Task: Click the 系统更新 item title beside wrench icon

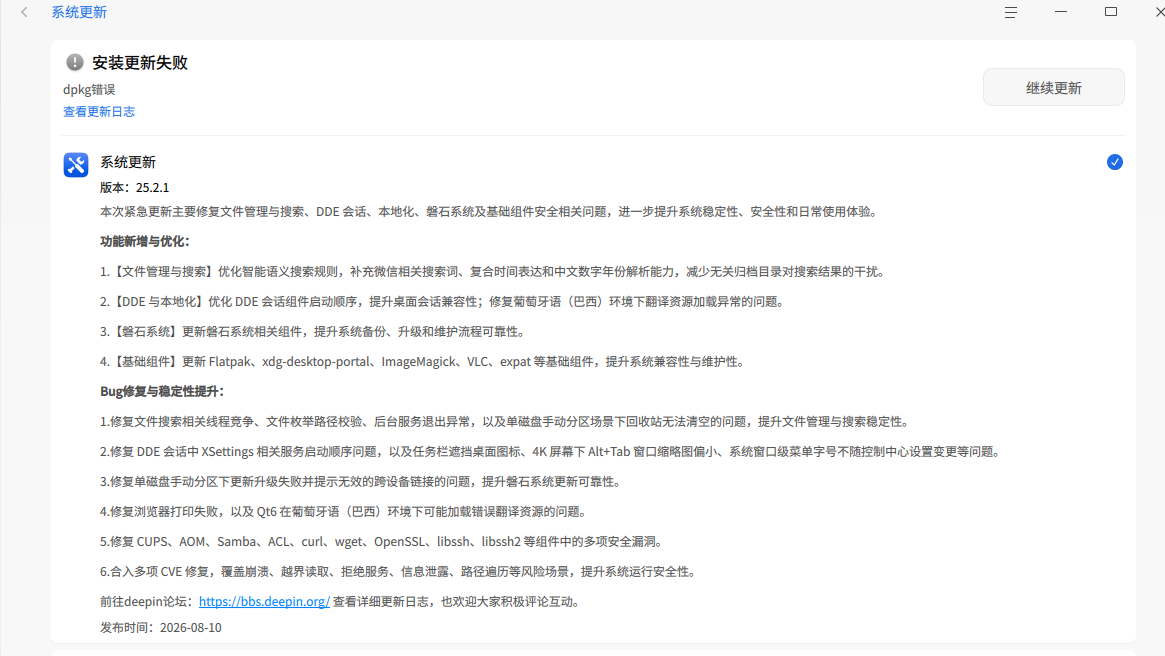Action: click(128, 162)
